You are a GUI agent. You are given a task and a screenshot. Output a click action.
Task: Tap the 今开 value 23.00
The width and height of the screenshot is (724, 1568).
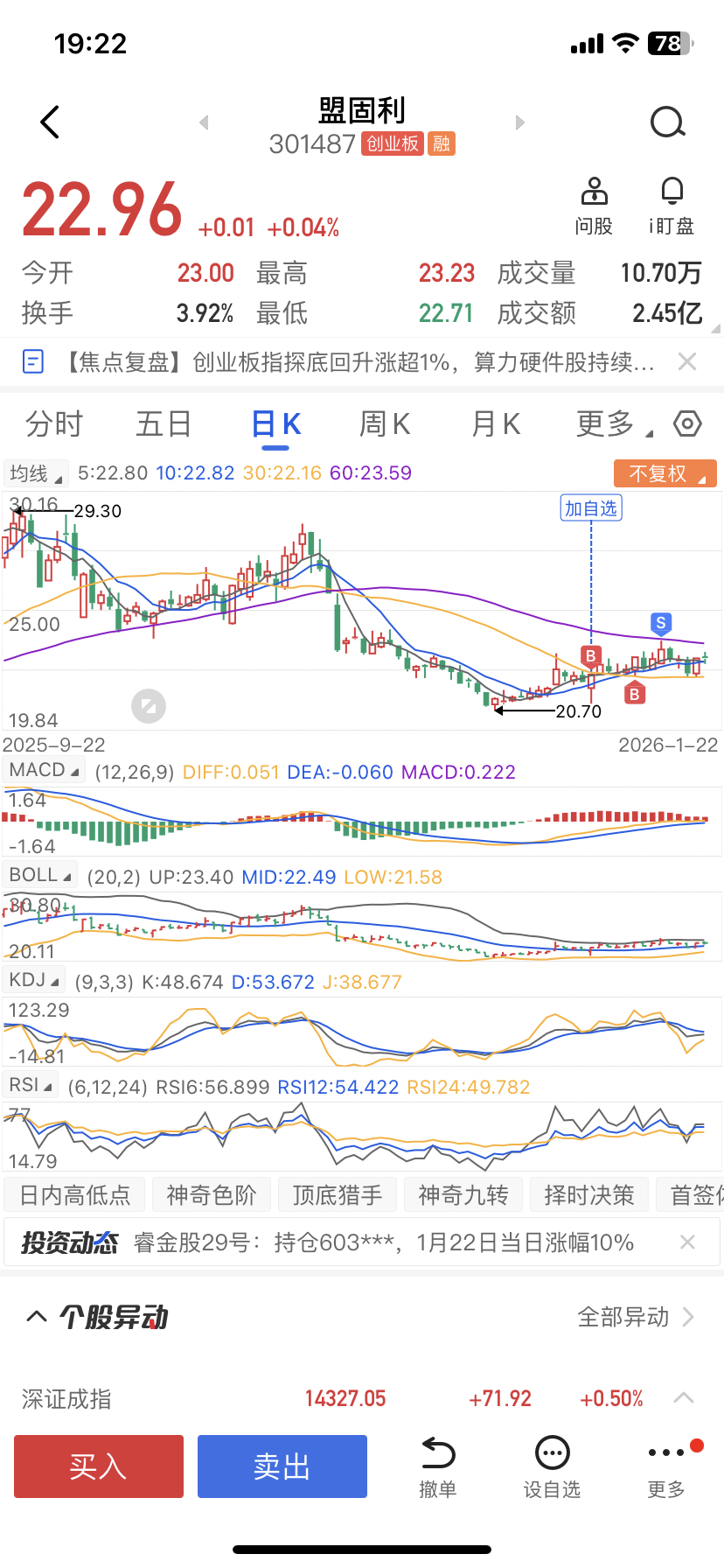point(205,273)
